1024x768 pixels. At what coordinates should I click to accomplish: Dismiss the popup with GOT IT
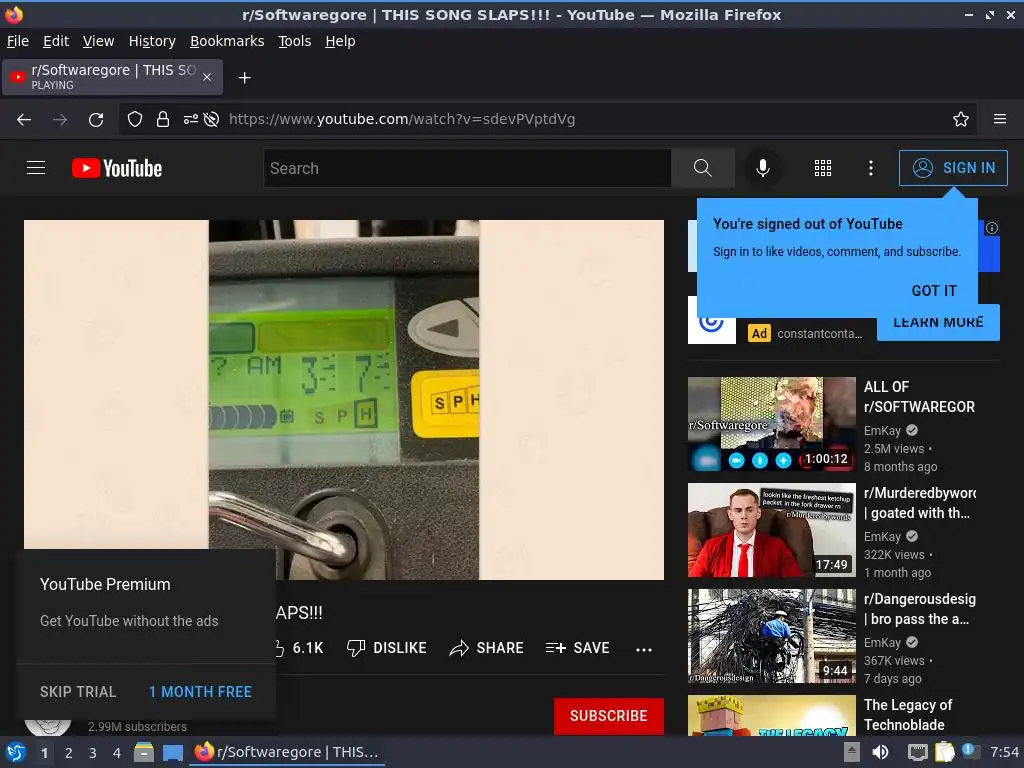click(x=934, y=291)
